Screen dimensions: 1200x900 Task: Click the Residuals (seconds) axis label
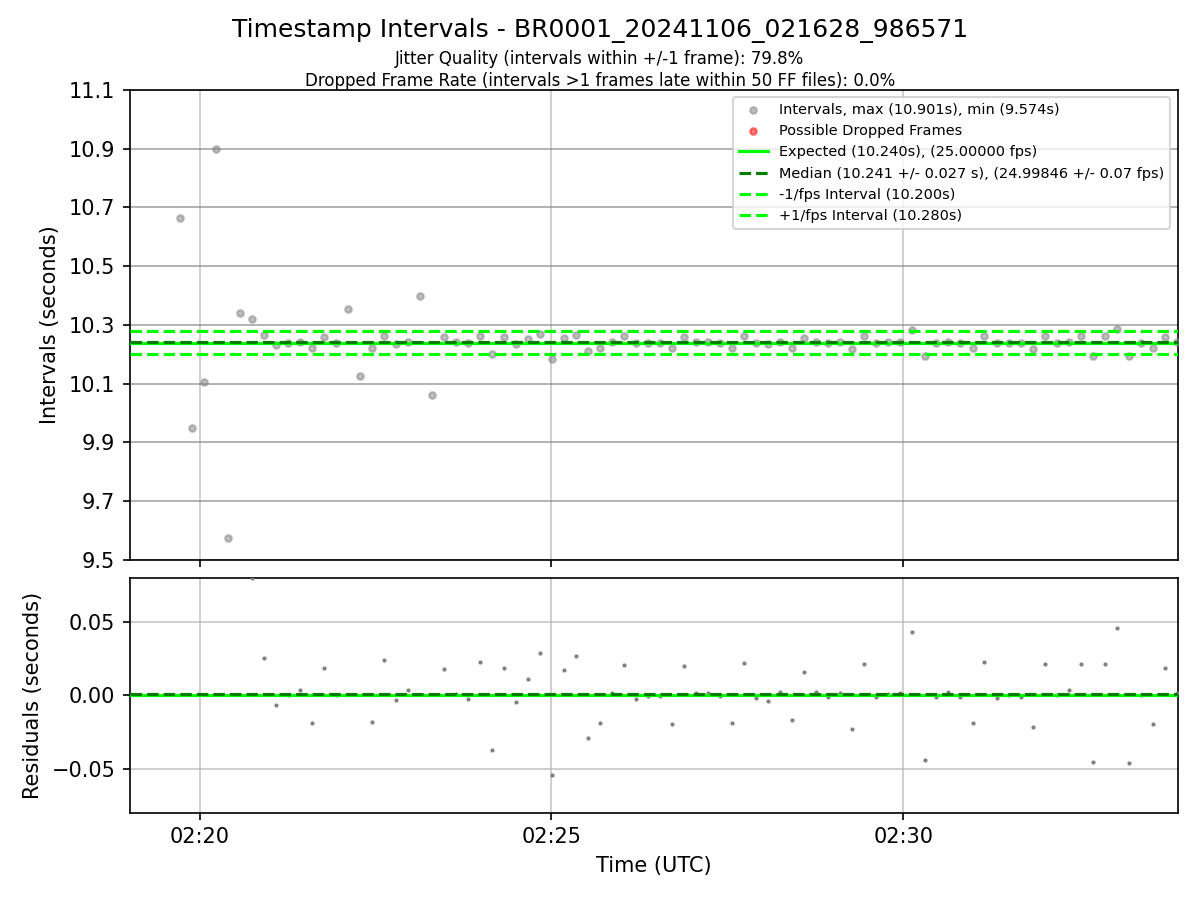pos(31,696)
